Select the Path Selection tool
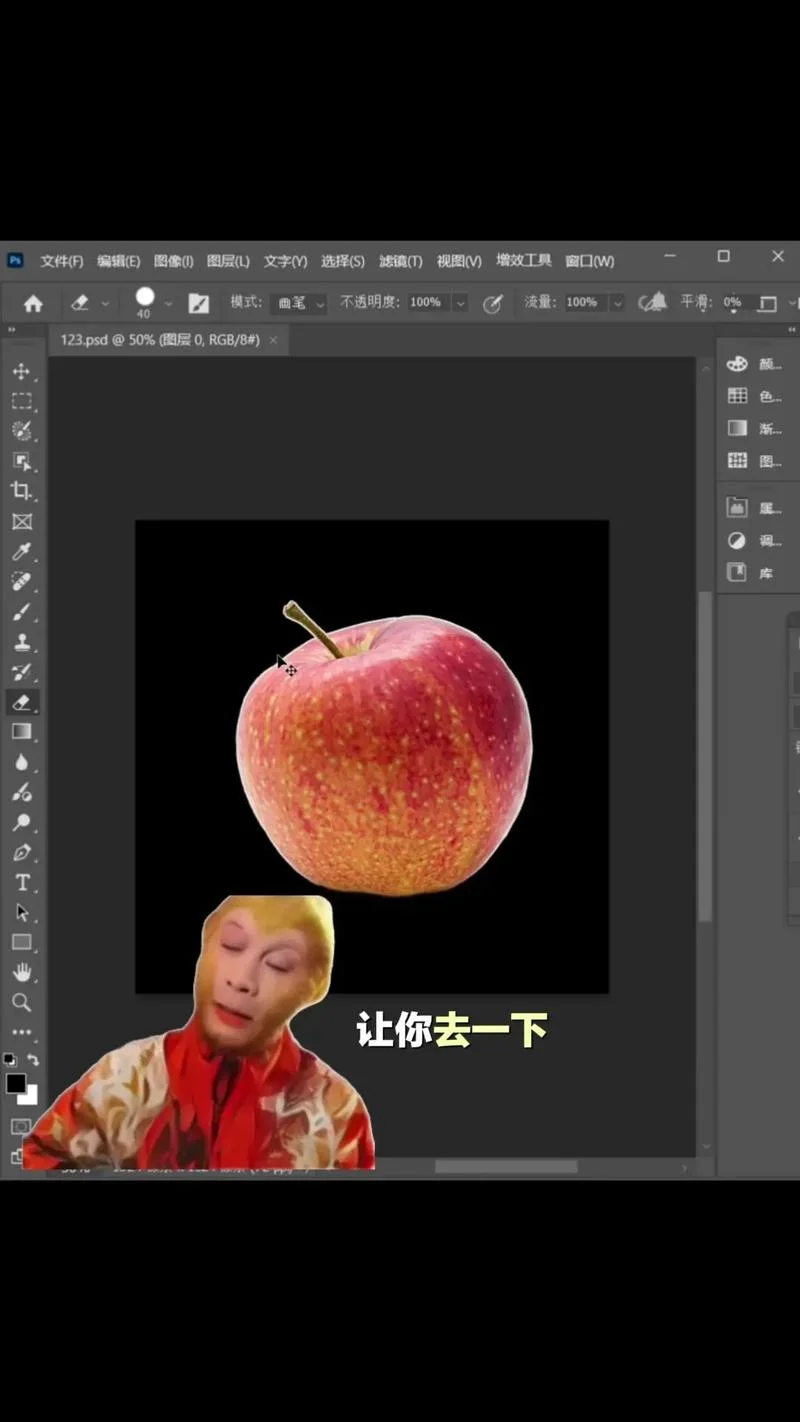 coord(22,912)
